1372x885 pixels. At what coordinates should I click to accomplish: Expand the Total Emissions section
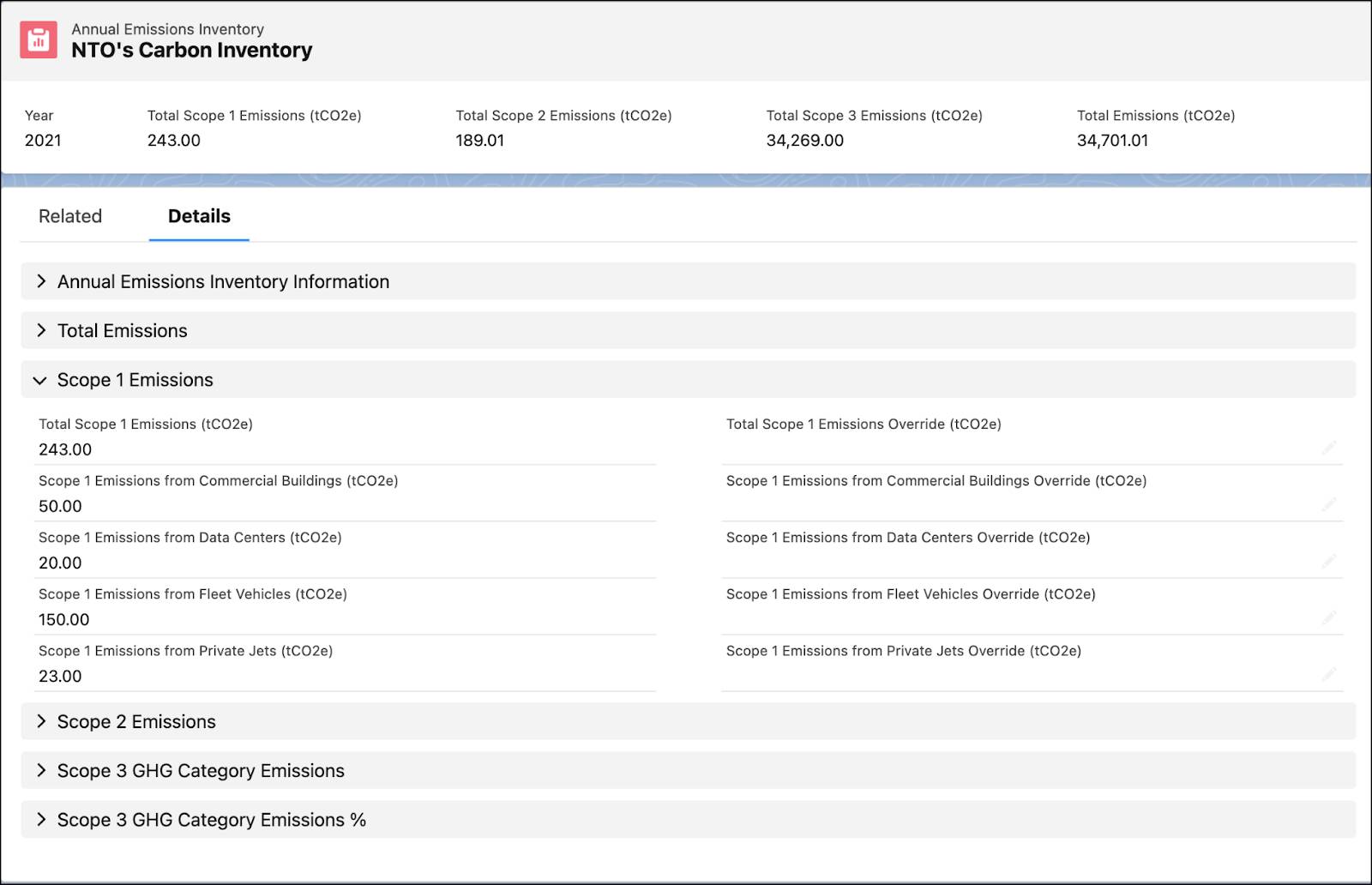[688, 330]
